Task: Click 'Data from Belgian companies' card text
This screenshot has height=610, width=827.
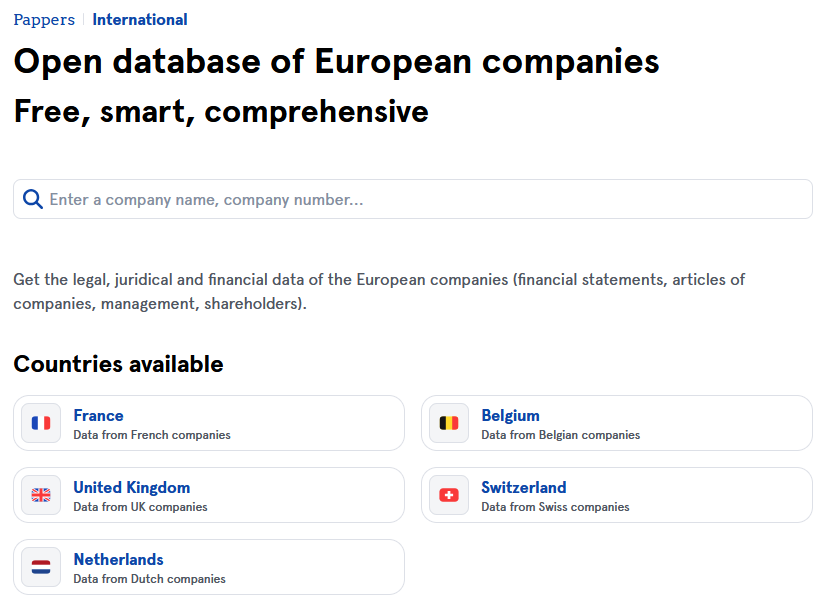Action: (x=561, y=435)
